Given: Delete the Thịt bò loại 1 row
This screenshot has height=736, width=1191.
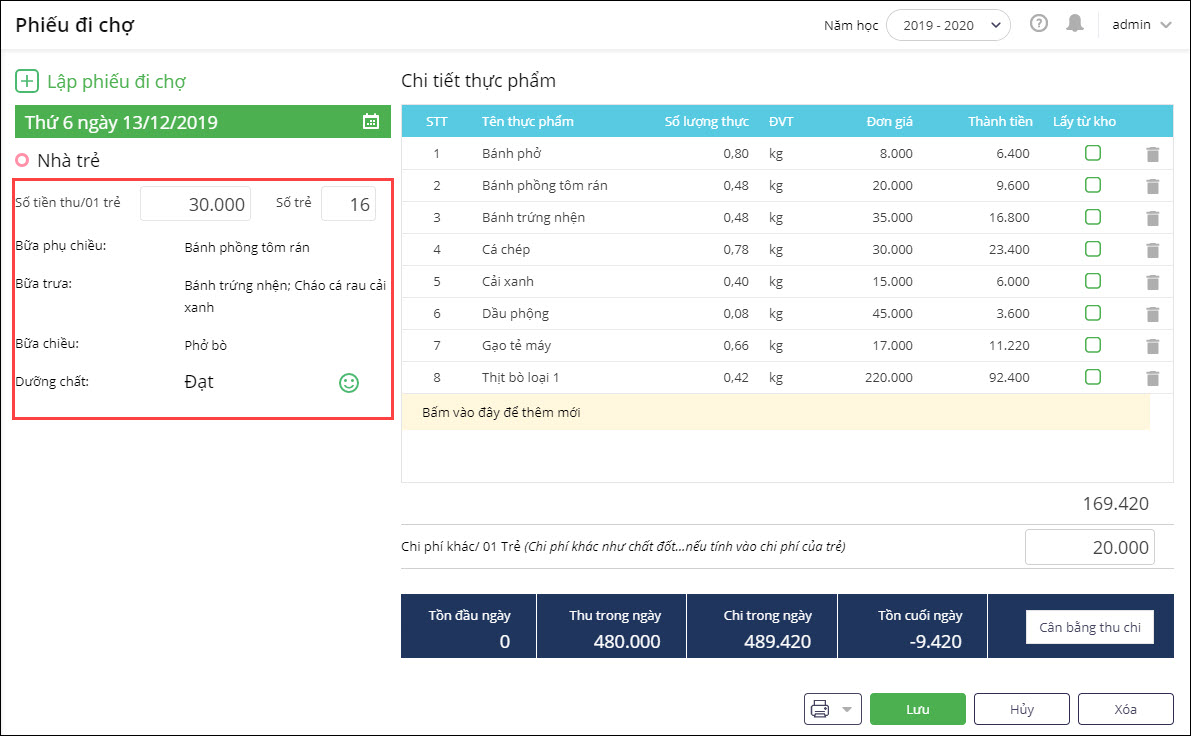Looking at the screenshot, I should pyautogui.click(x=1152, y=378).
